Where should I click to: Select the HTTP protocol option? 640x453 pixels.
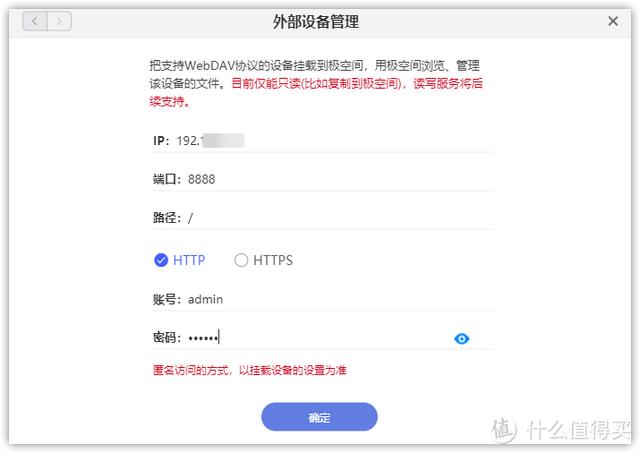160,260
